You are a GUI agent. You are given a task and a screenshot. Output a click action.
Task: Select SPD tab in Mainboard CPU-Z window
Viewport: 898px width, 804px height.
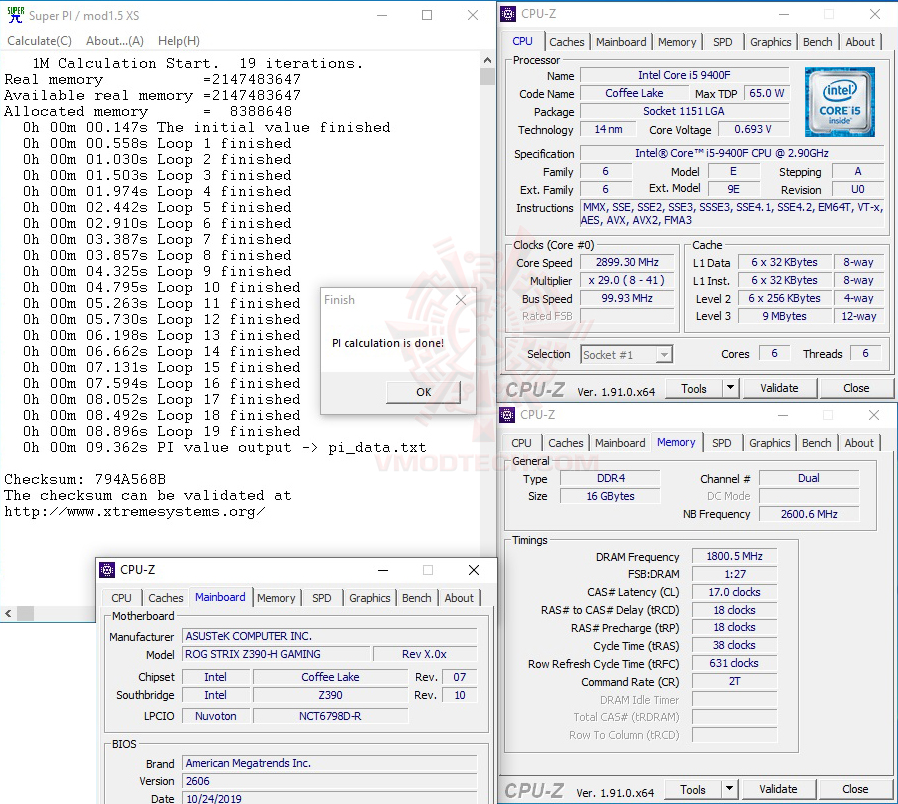coord(322,598)
